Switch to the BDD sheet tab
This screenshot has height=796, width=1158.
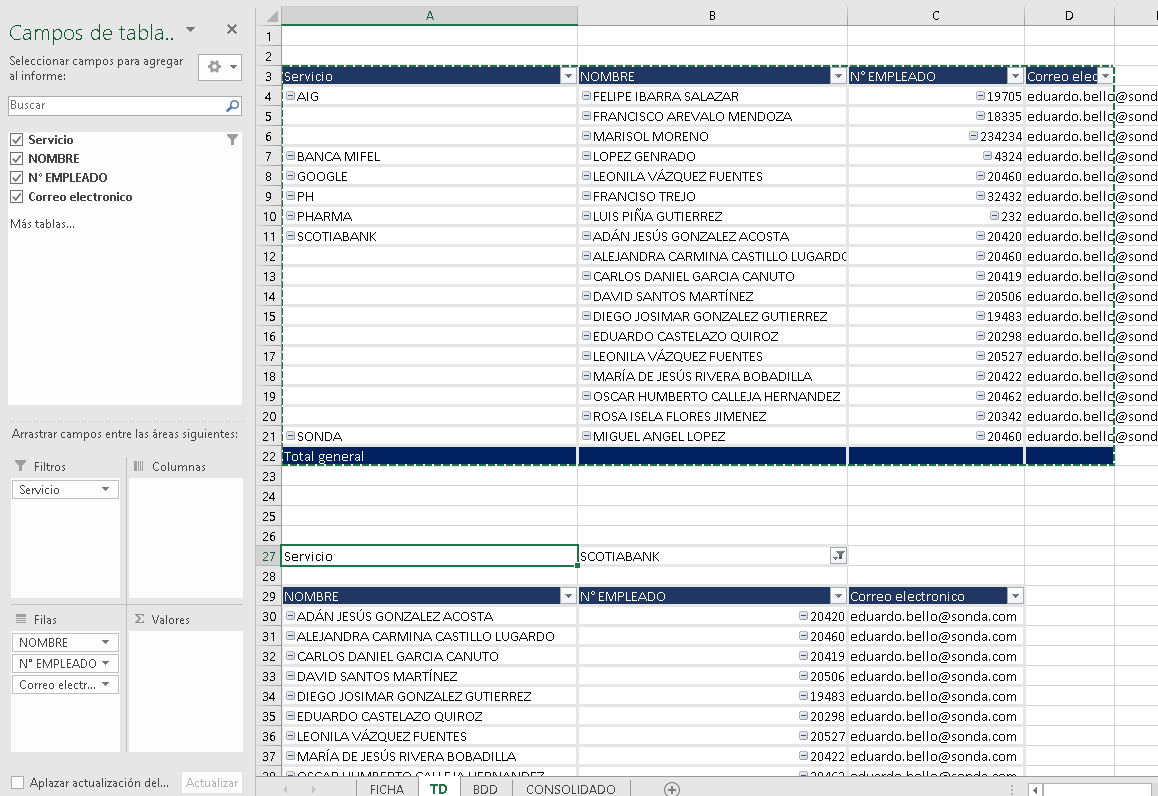click(x=485, y=789)
